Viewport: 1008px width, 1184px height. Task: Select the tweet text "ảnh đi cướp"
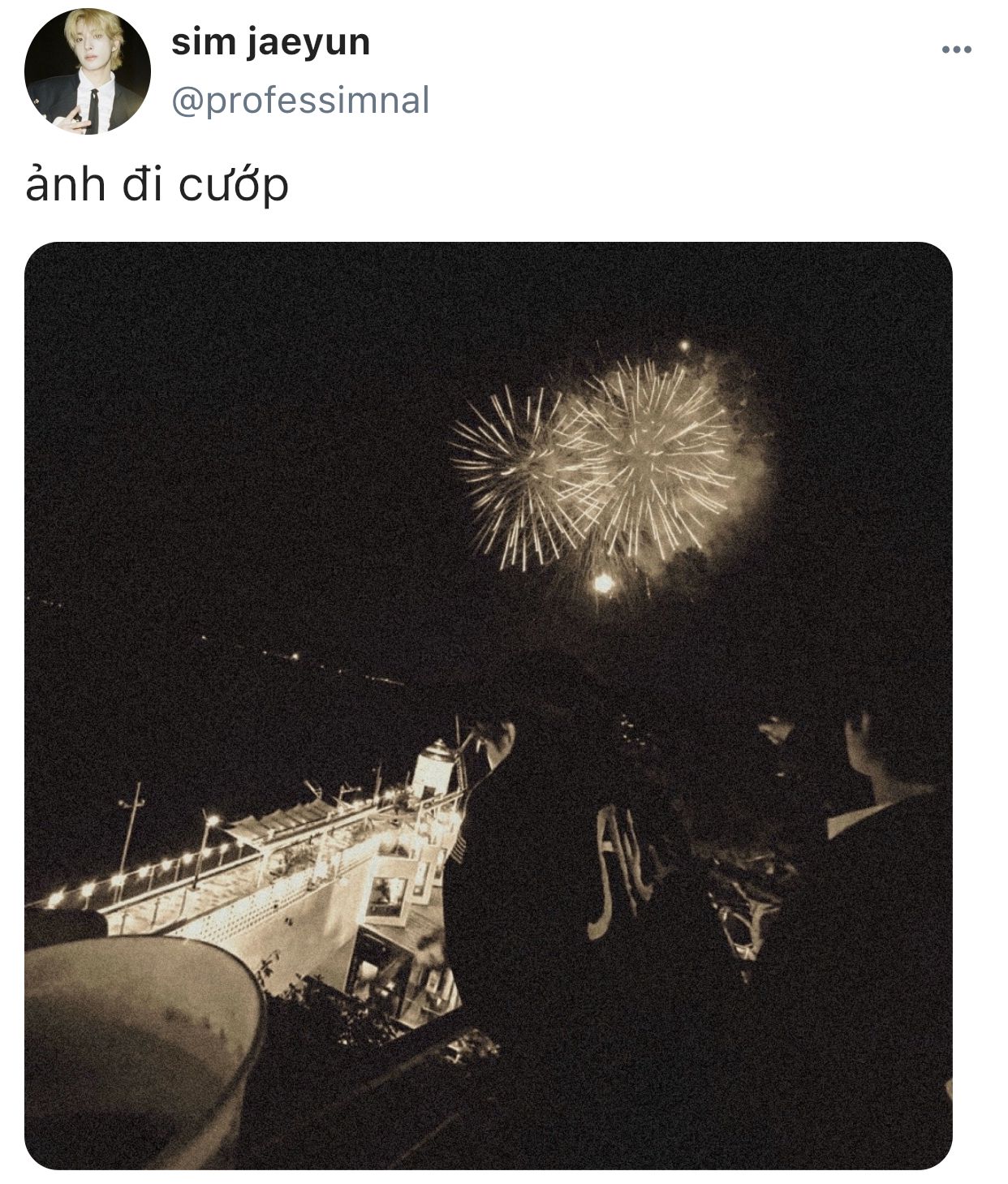coord(157,185)
